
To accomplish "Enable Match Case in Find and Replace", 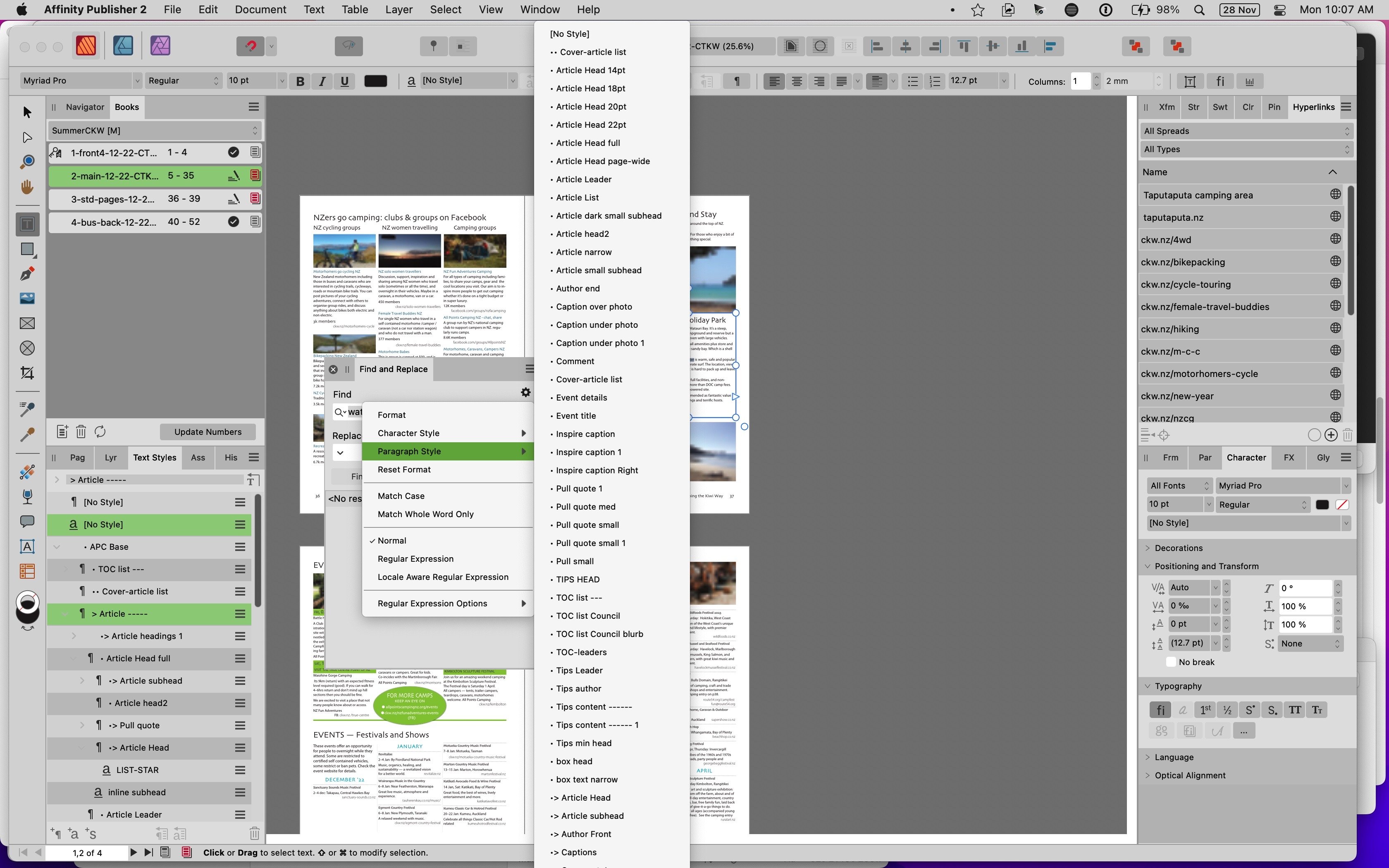I will point(402,496).
